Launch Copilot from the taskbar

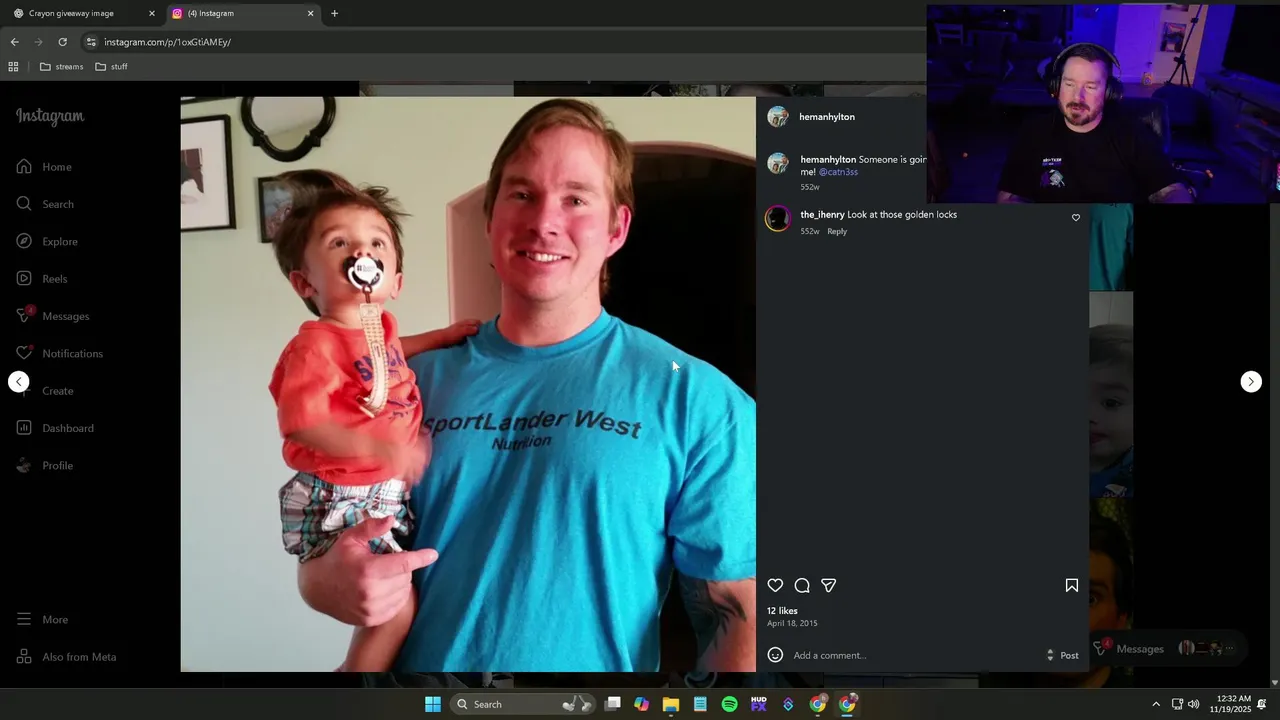click(642, 704)
